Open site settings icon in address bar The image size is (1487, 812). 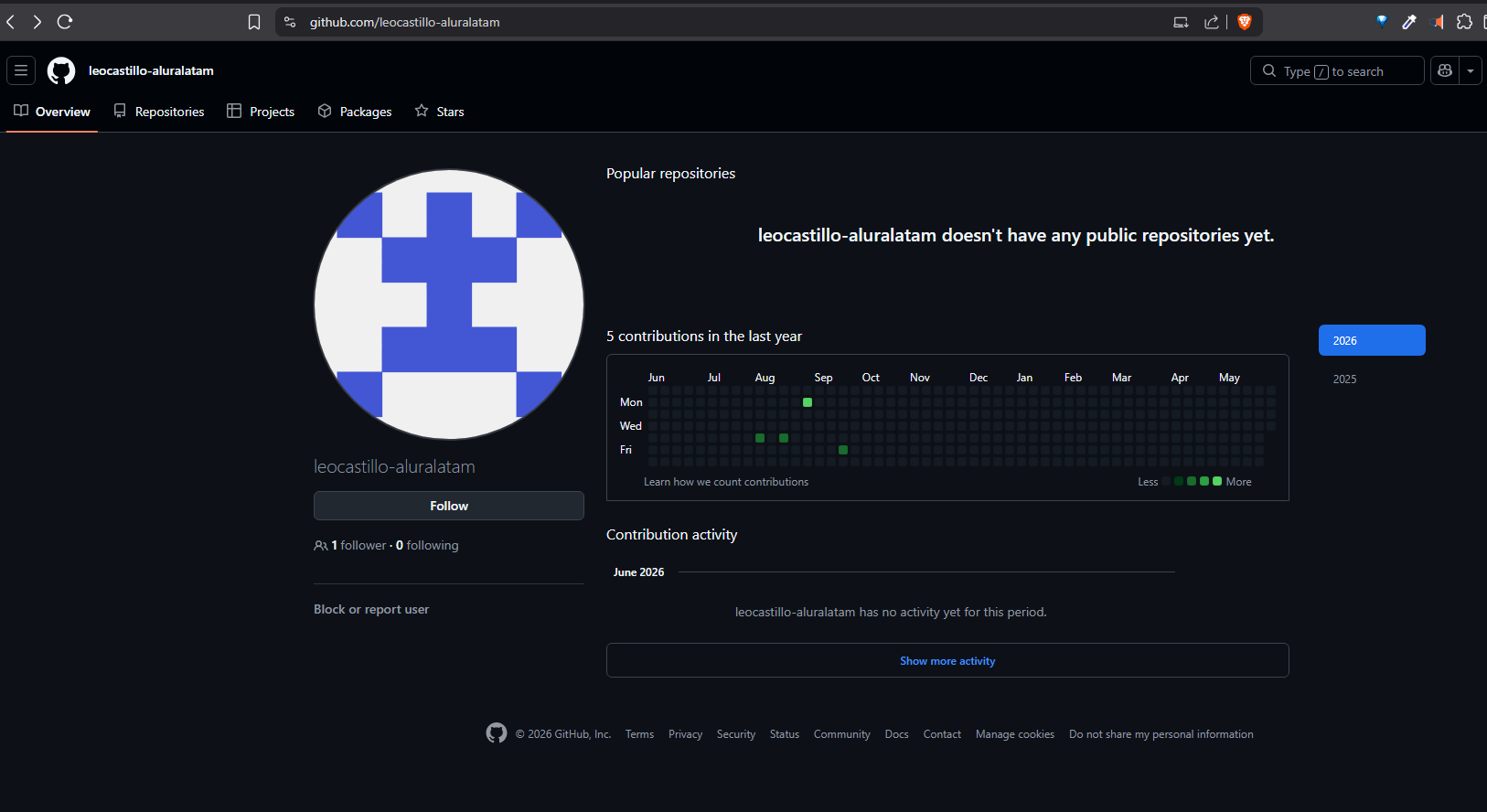pos(290,22)
